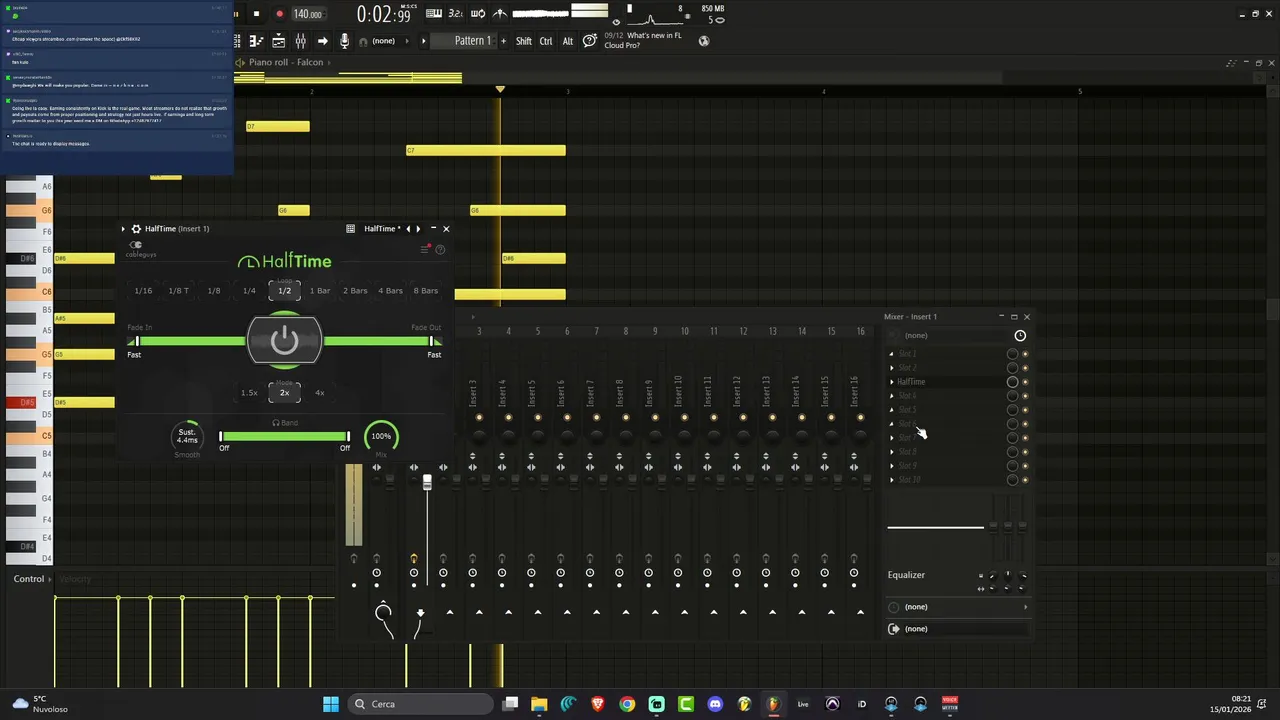The width and height of the screenshot is (1280, 720).
Task: Open HalfTime plugin gear settings icon
Action: [x=136, y=229]
